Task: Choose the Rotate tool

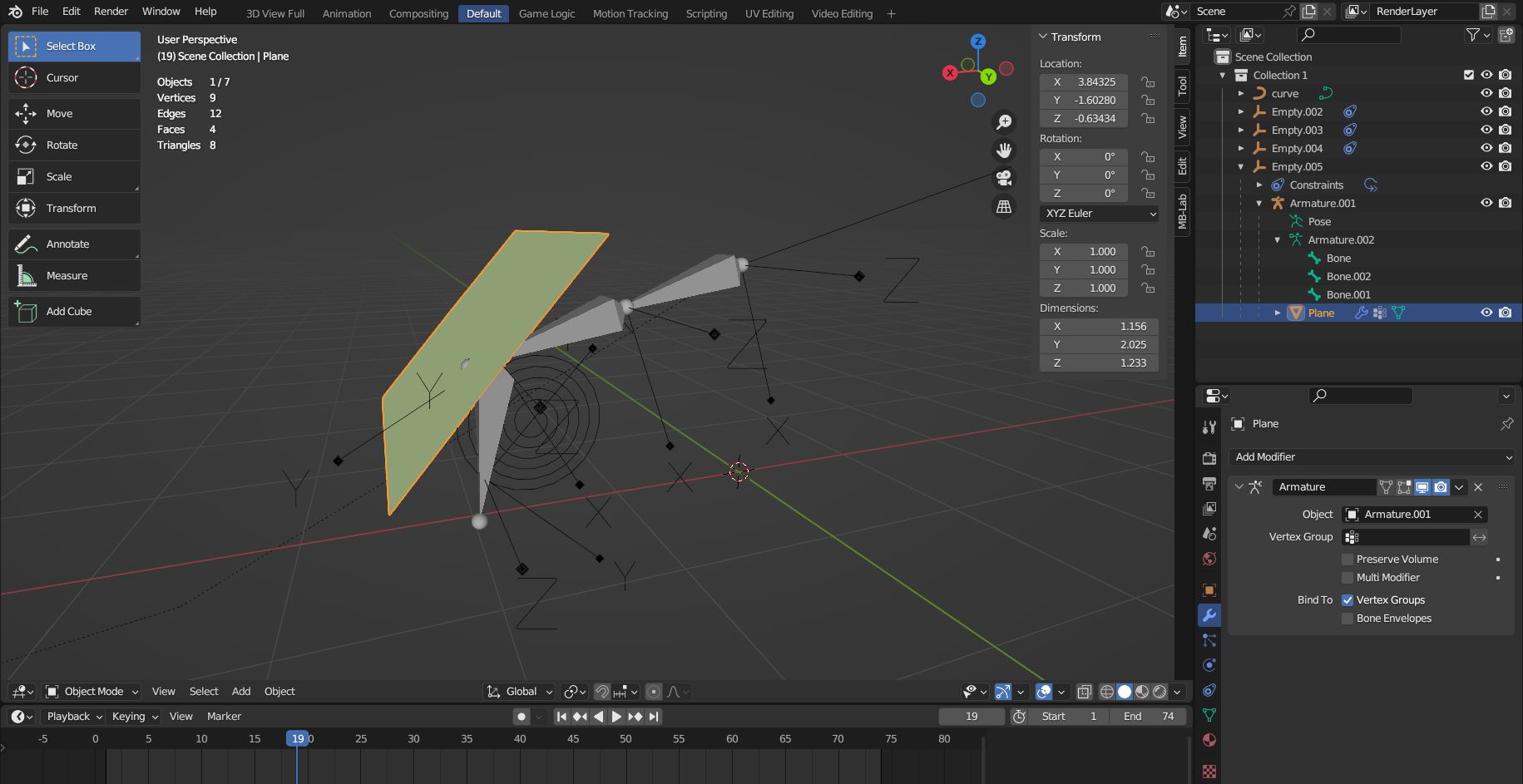Action: click(x=74, y=145)
